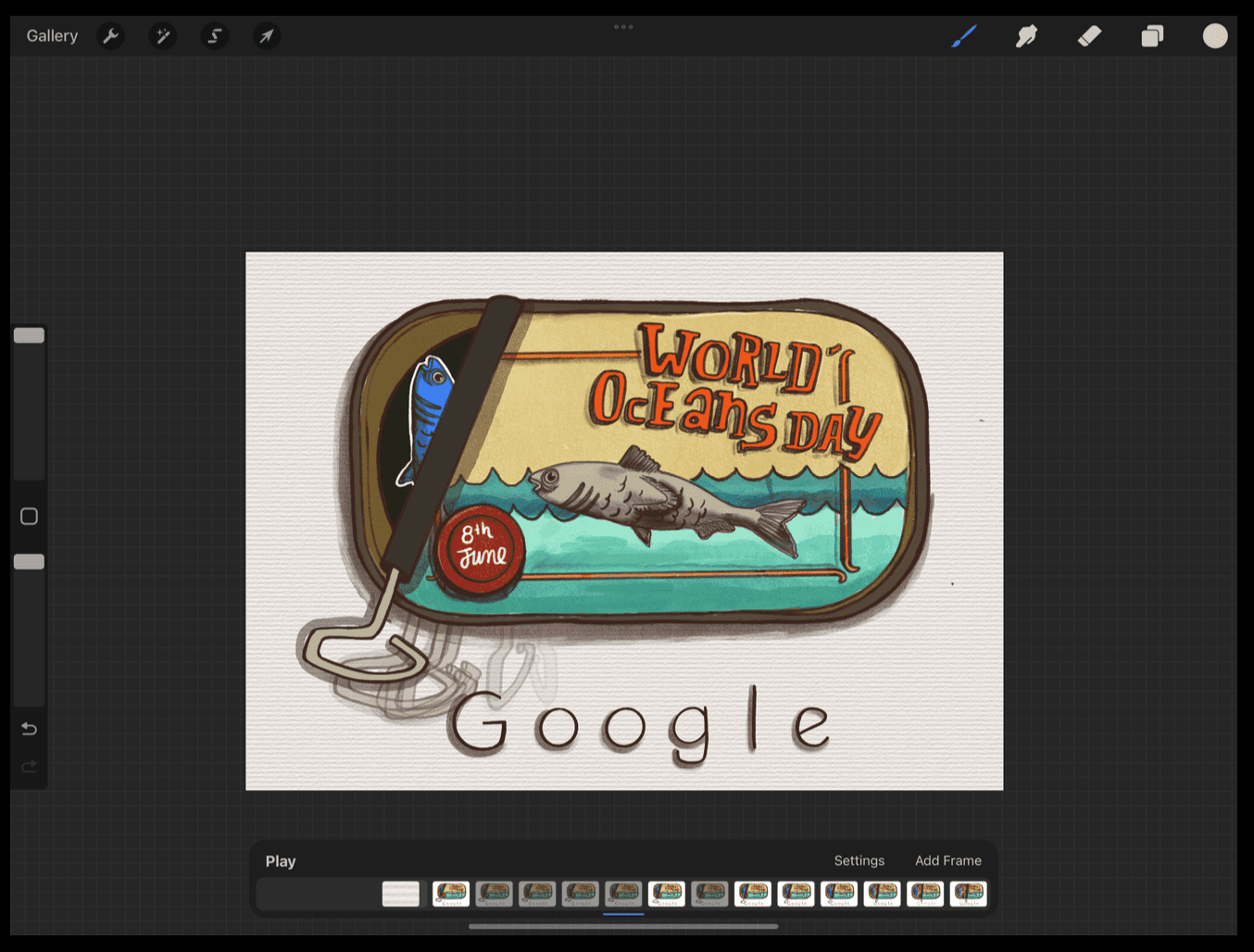Select the blank background frame thumbnail

[401, 894]
